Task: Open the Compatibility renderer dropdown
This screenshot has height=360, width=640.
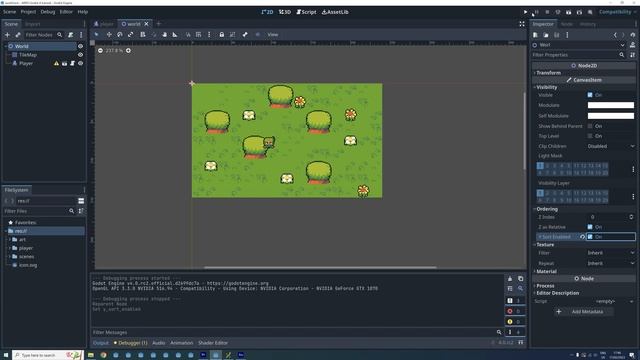Action: point(617,12)
